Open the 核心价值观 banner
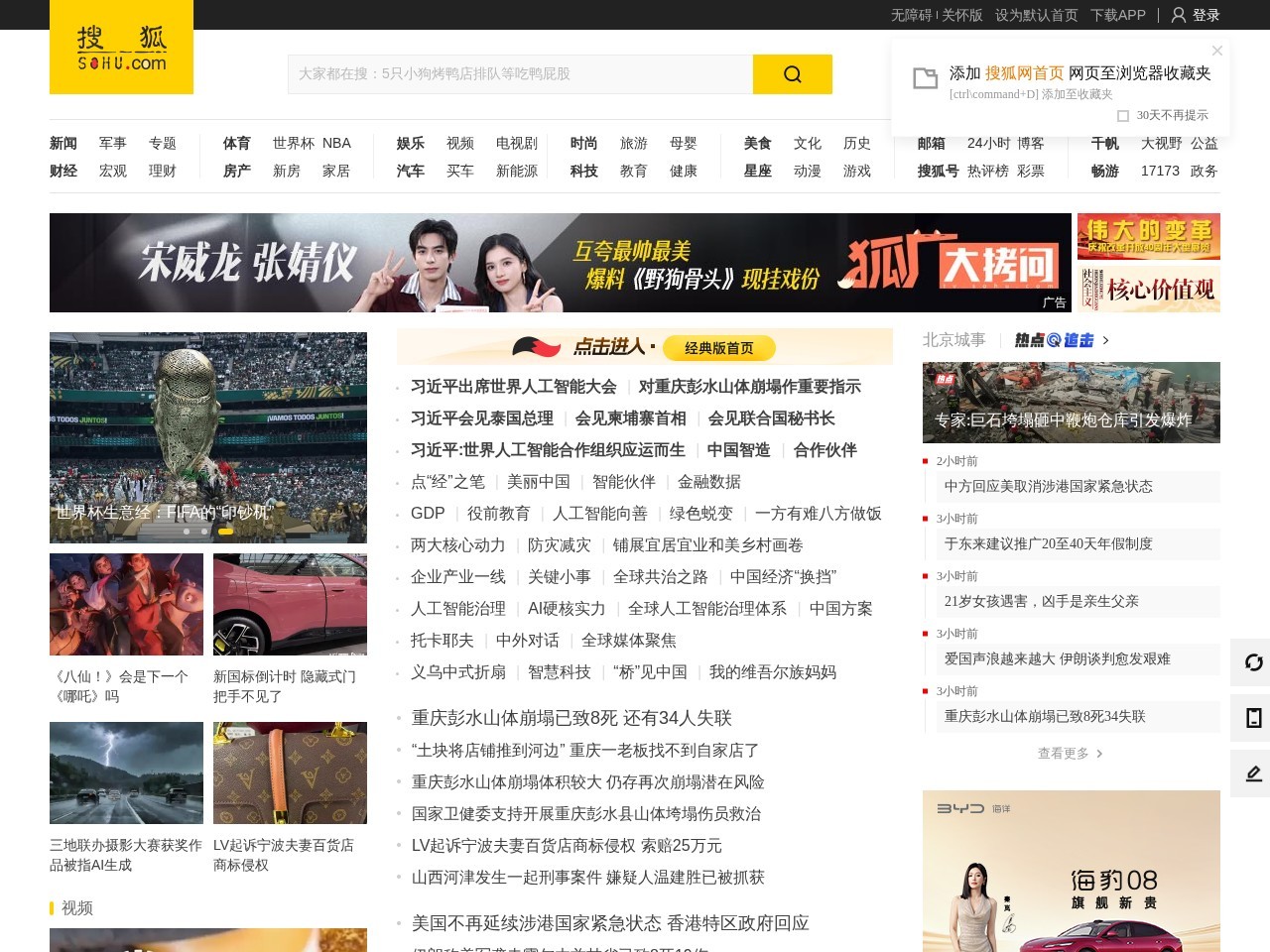The height and width of the screenshot is (952, 1270). click(1149, 289)
